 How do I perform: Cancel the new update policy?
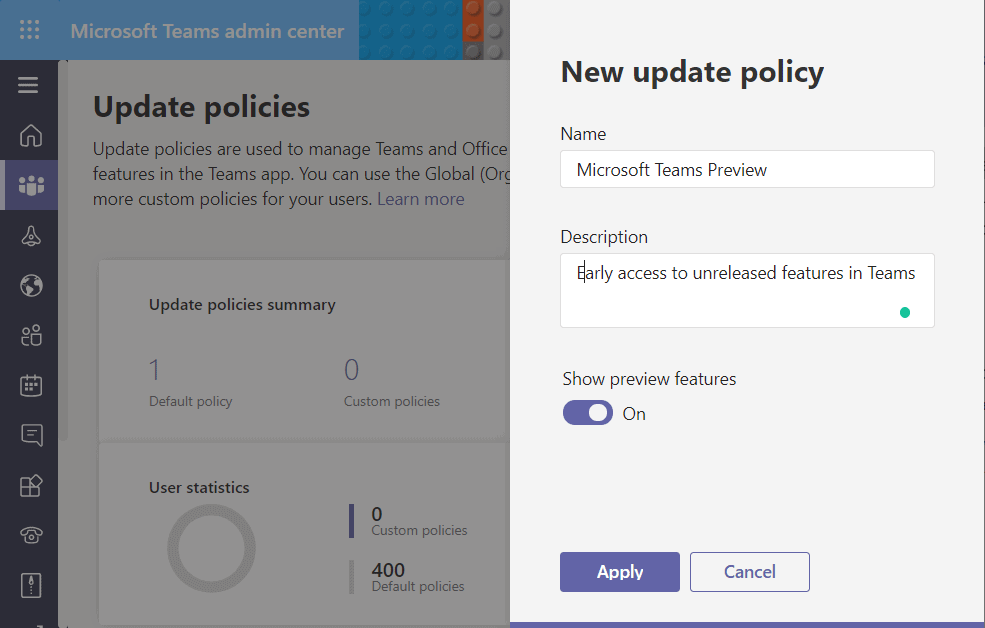point(749,572)
